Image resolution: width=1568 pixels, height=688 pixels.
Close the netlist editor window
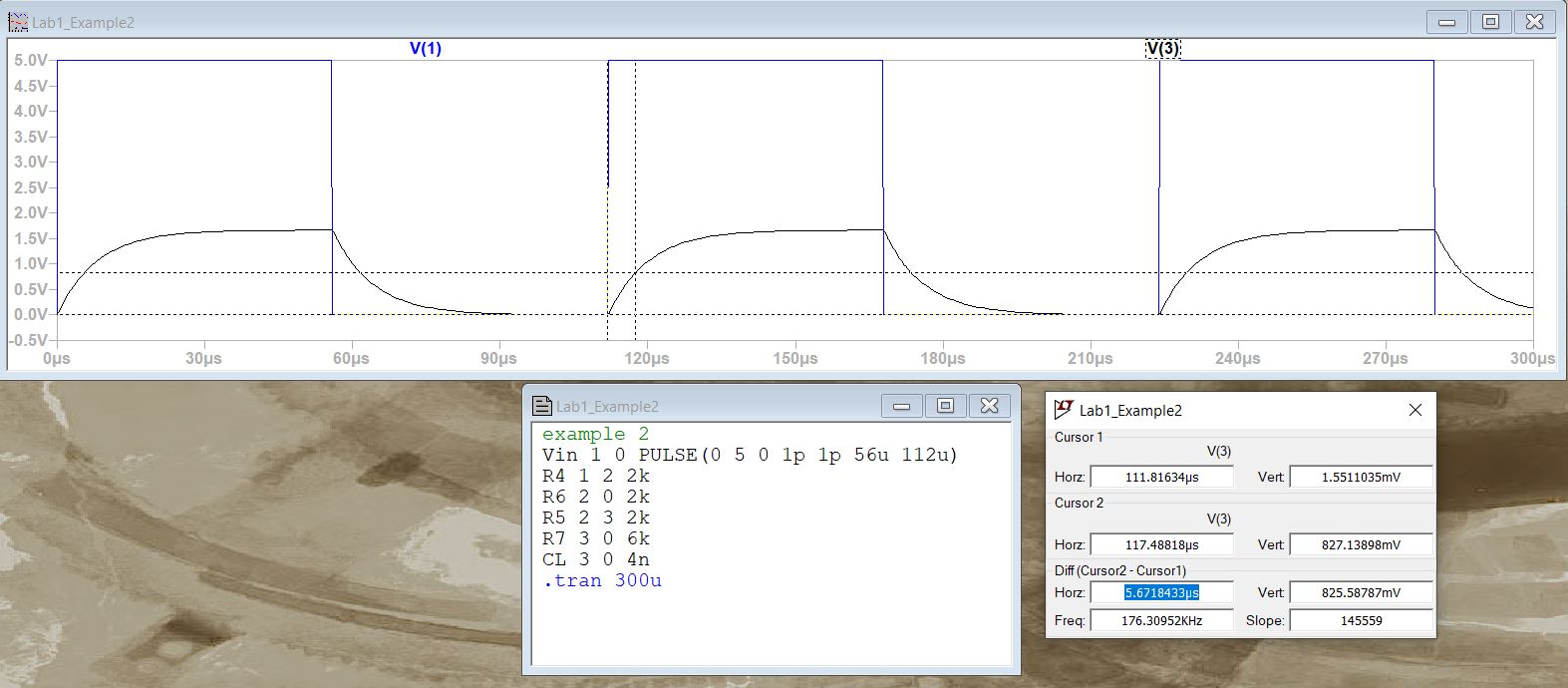click(989, 406)
